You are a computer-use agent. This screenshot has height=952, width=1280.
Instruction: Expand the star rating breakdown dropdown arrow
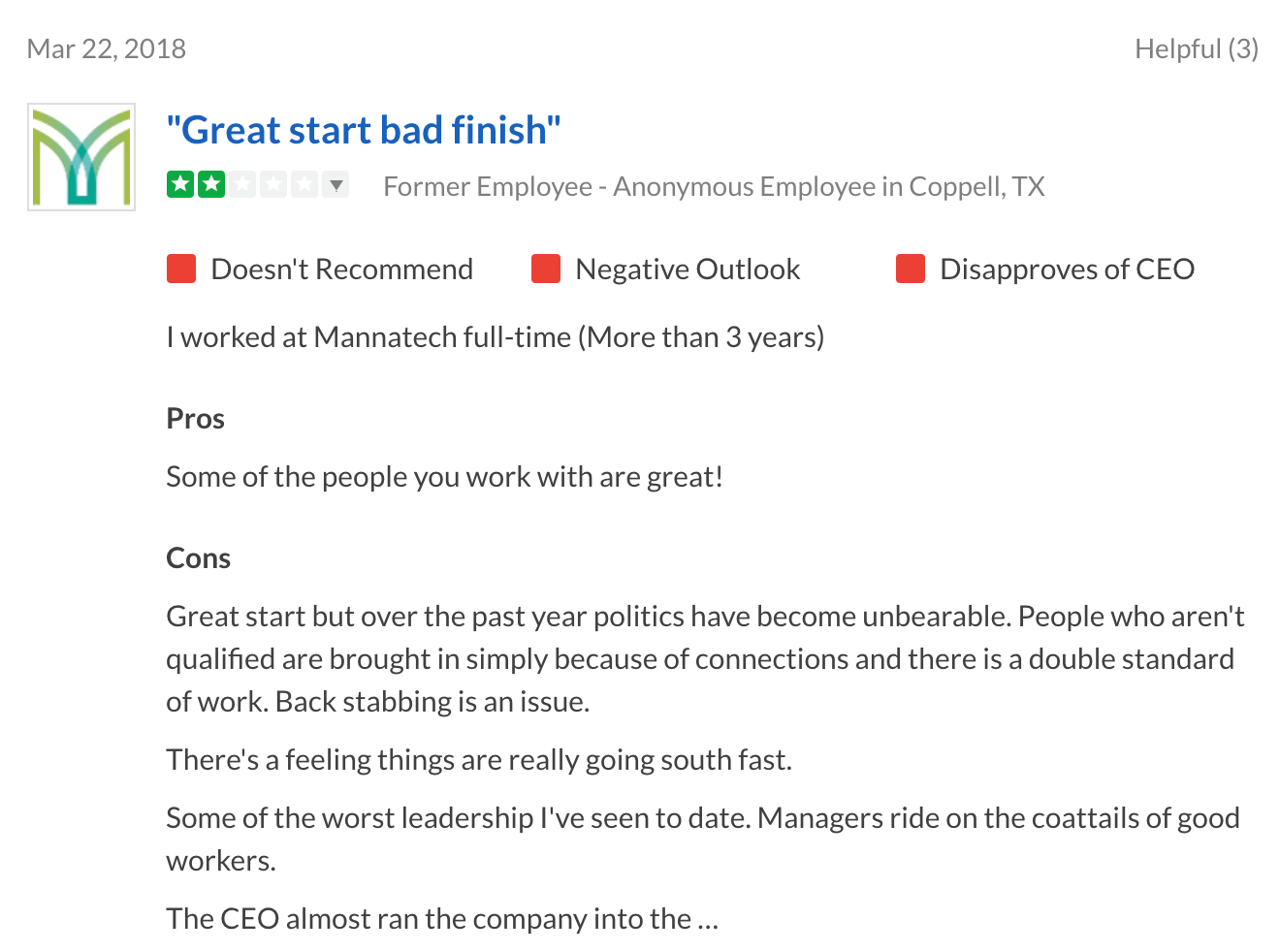pos(336,184)
